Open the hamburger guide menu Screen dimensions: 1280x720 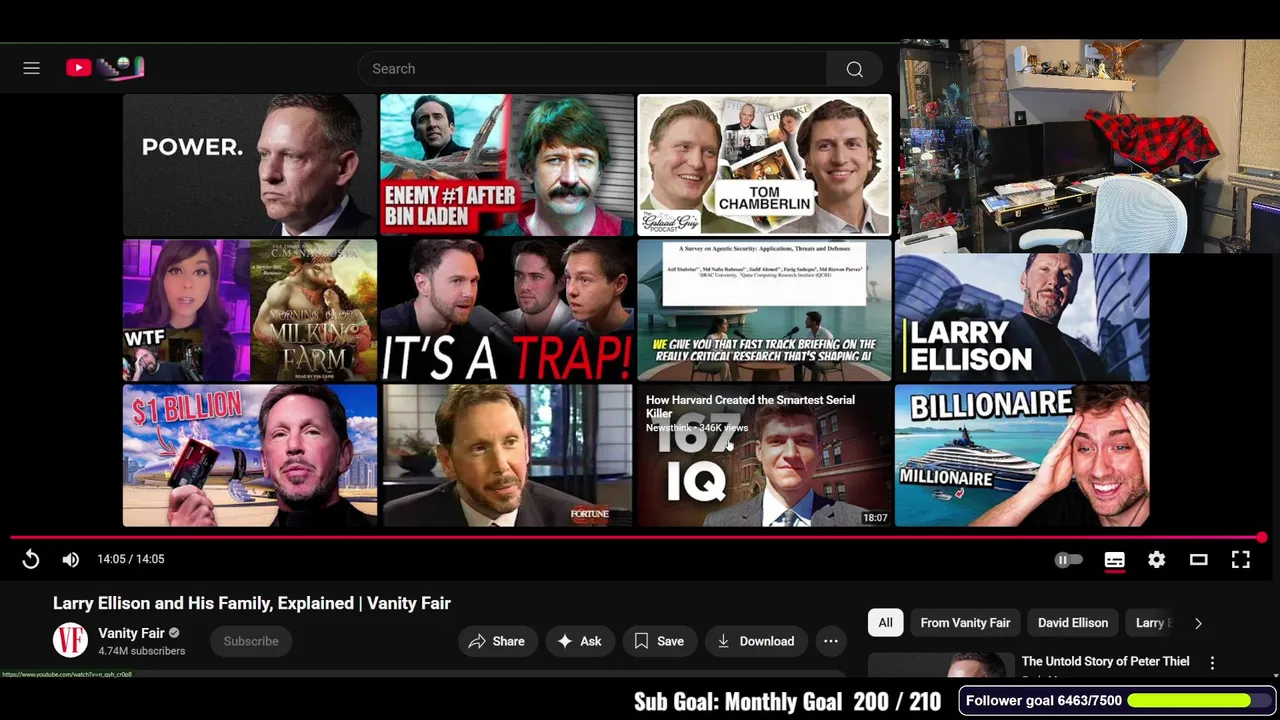click(31, 68)
